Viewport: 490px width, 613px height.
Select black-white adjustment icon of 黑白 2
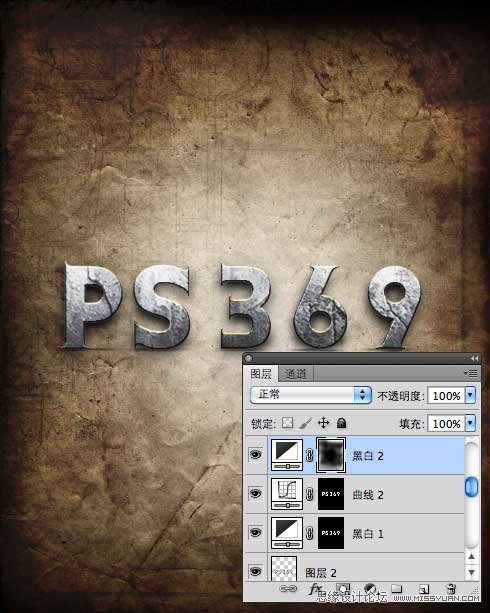pyautogui.click(x=287, y=455)
